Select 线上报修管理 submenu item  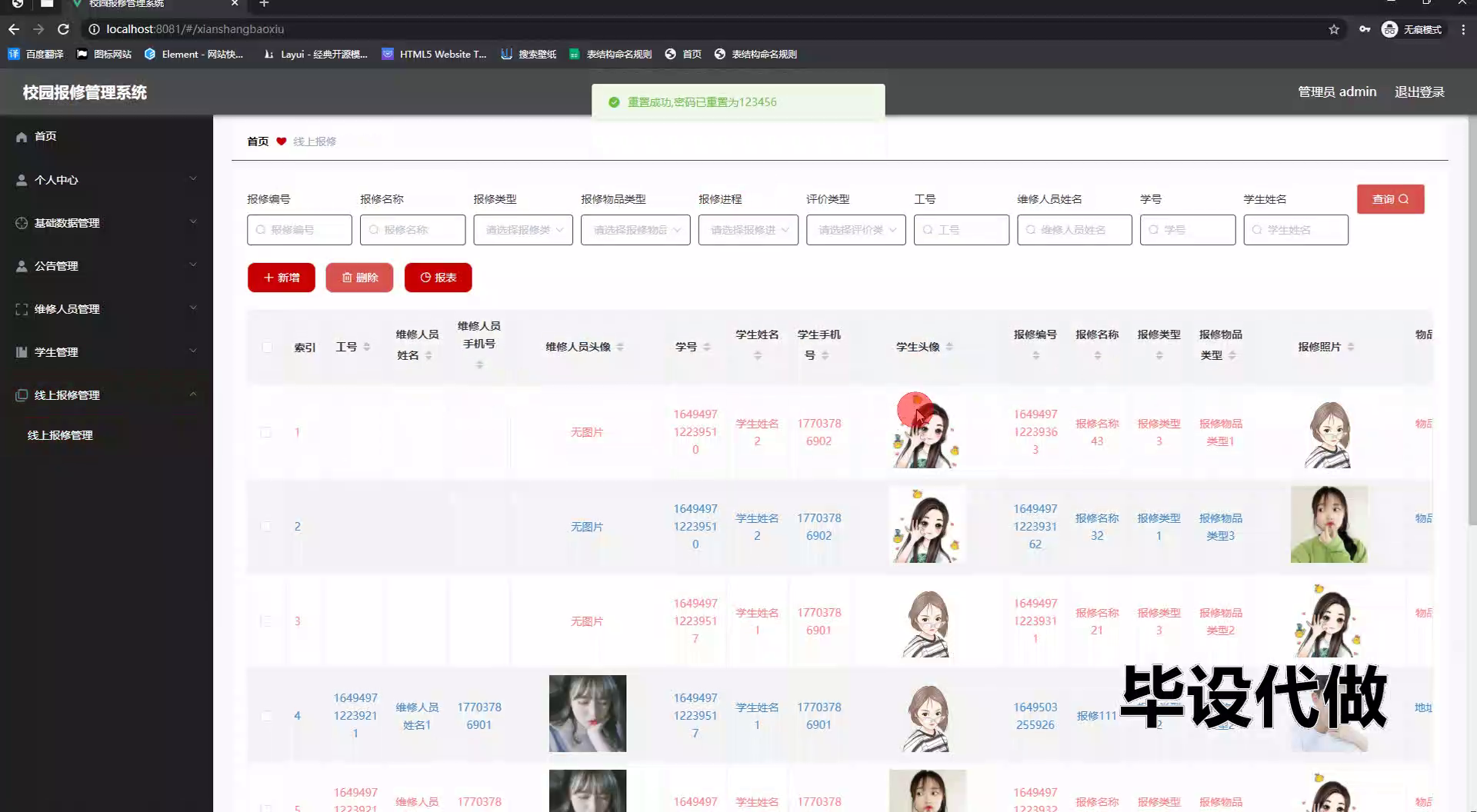(x=60, y=435)
